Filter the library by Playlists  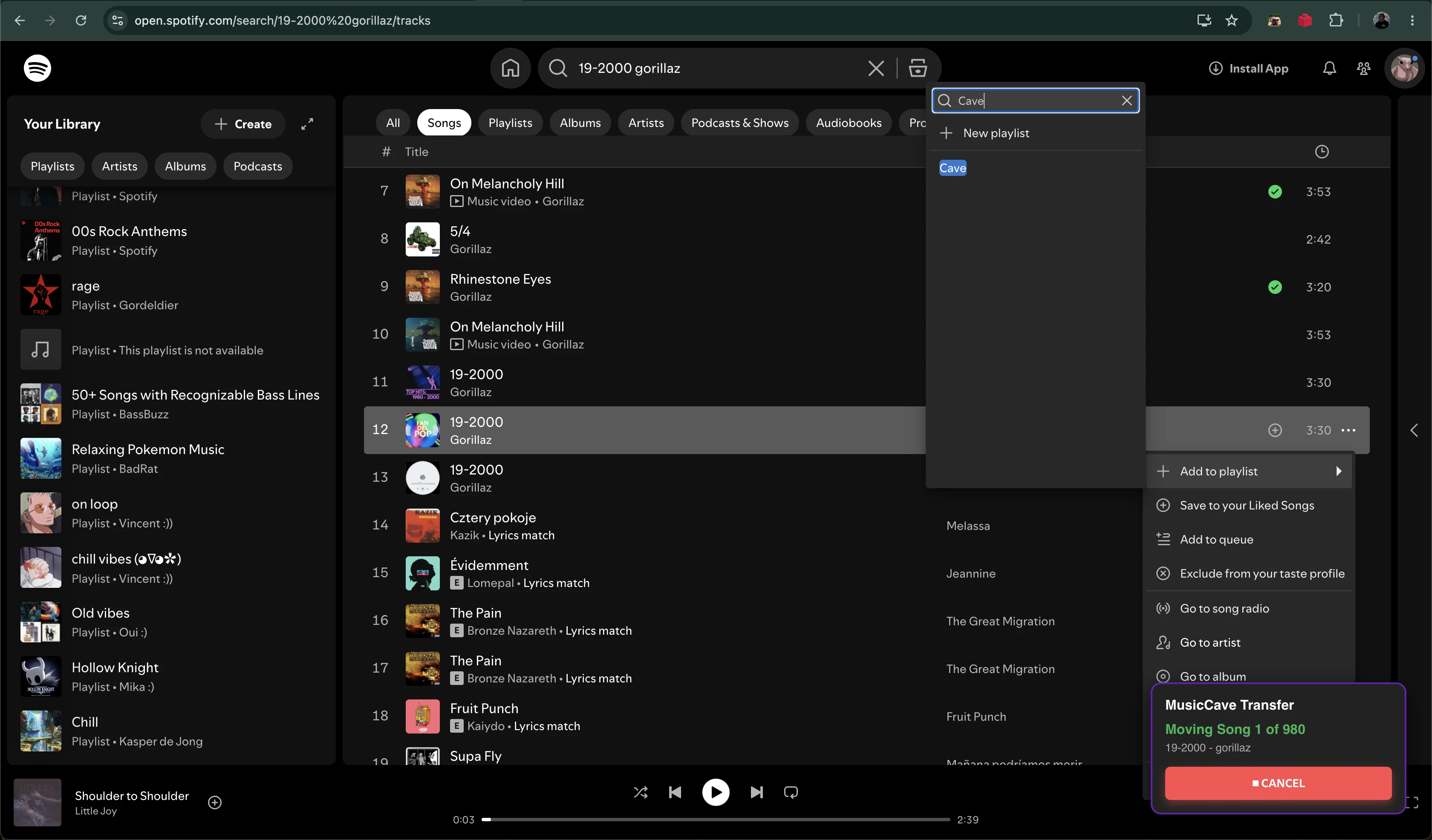click(x=52, y=167)
